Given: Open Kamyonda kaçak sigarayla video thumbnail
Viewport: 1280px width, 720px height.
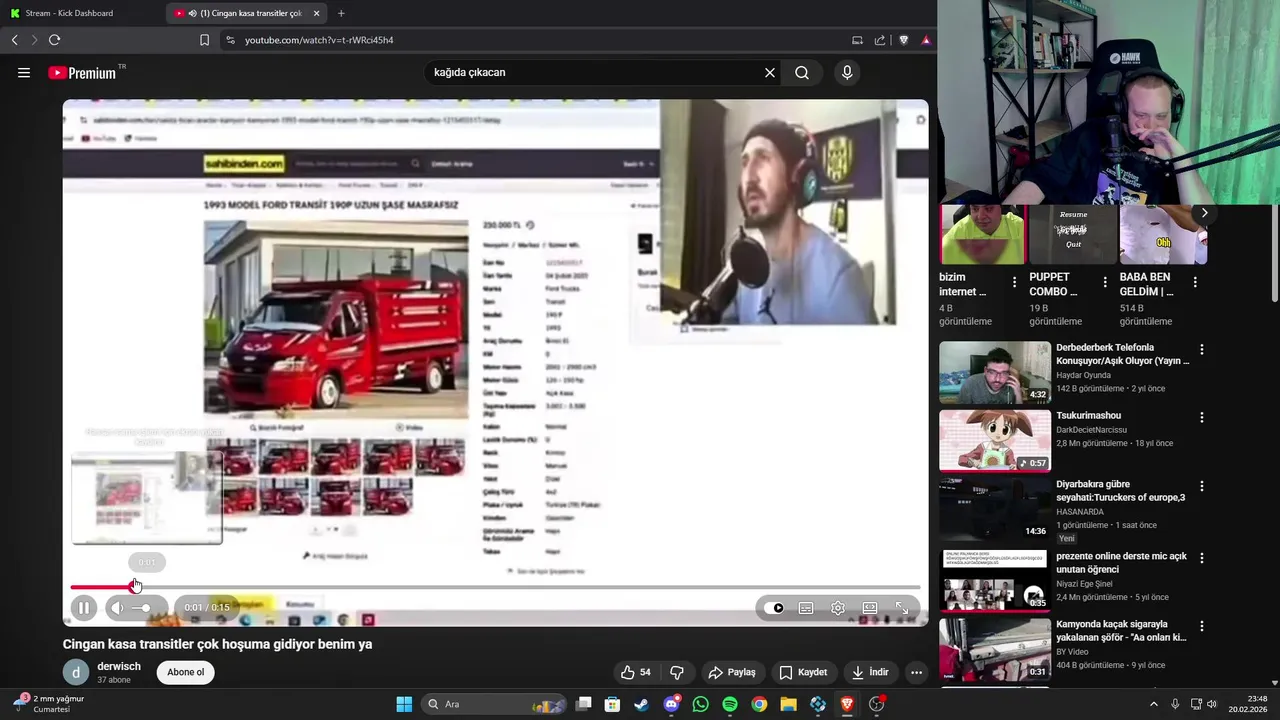Looking at the screenshot, I should (995, 650).
